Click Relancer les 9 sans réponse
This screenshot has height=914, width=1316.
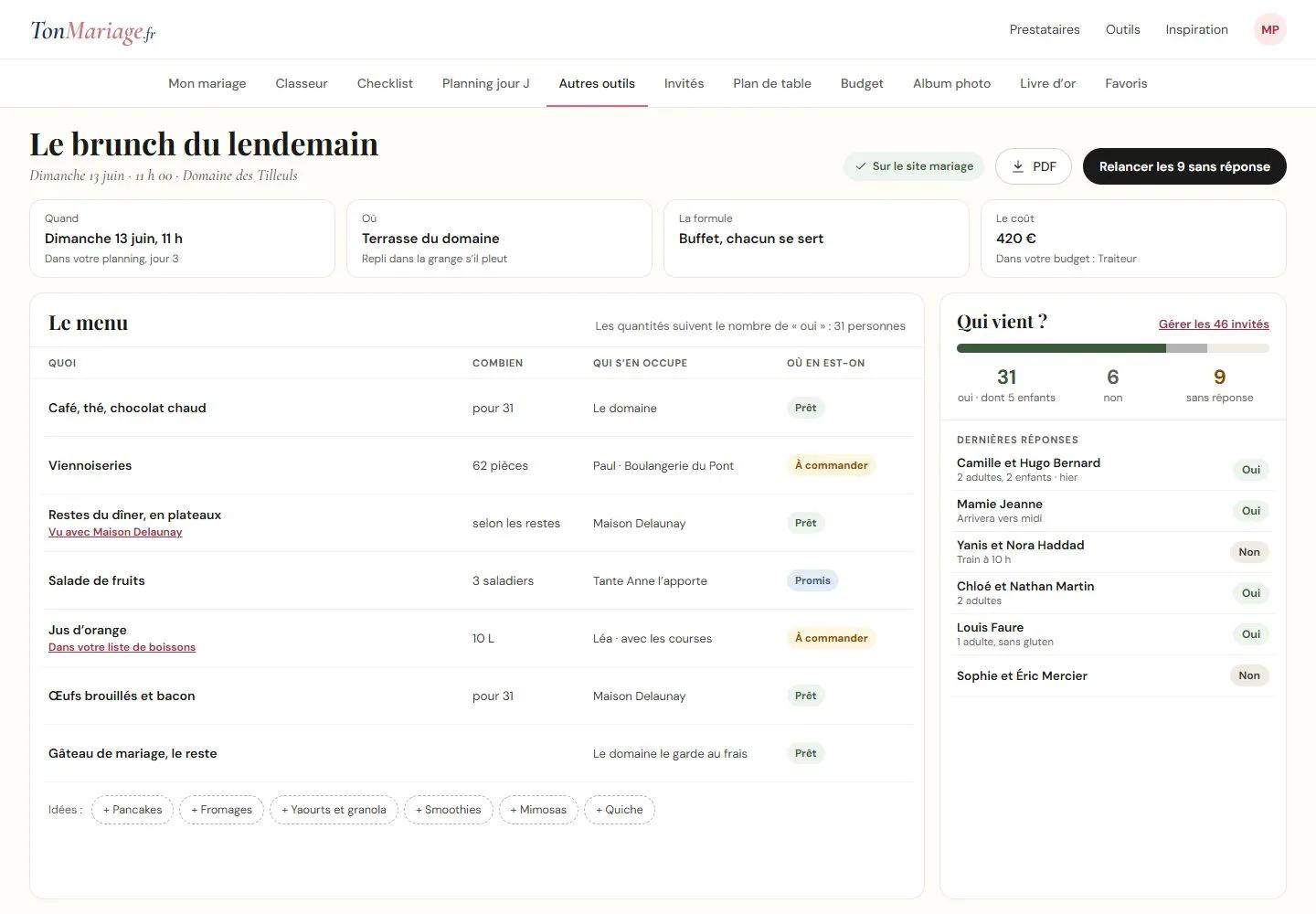pyautogui.click(x=1184, y=166)
